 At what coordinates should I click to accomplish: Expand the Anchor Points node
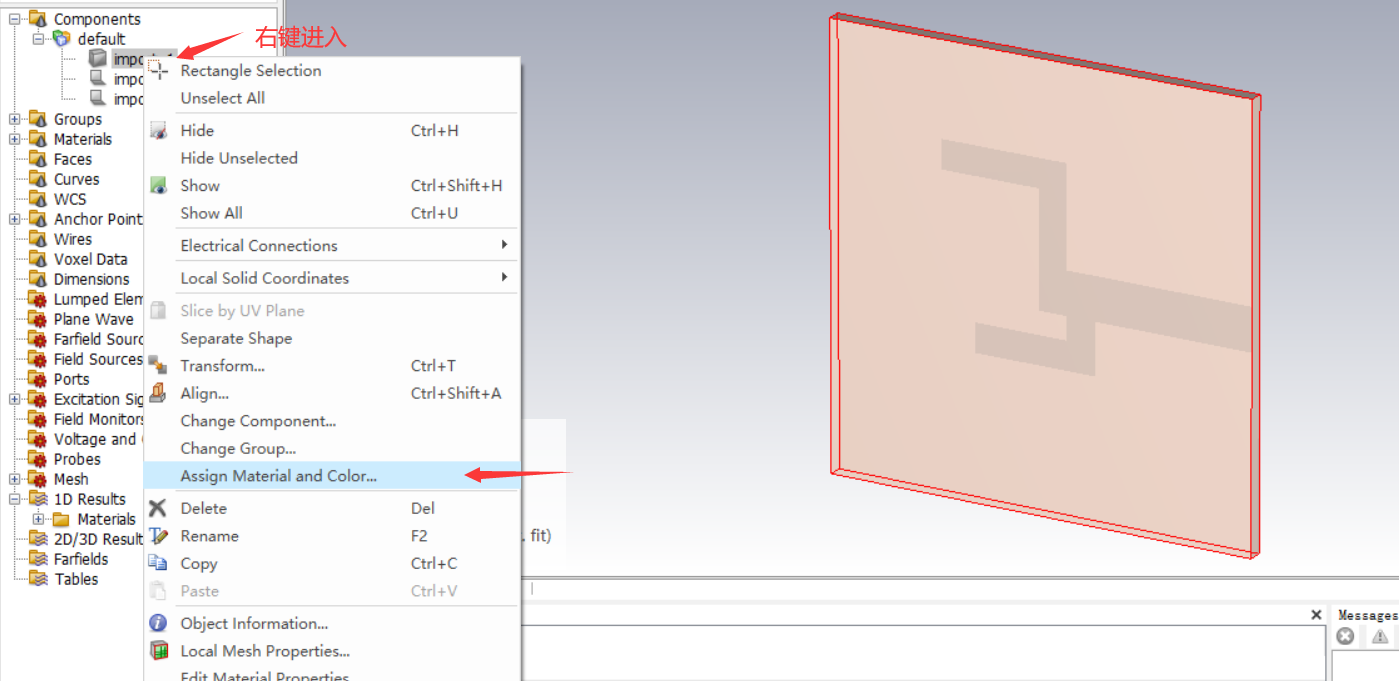[x=15, y=219]
